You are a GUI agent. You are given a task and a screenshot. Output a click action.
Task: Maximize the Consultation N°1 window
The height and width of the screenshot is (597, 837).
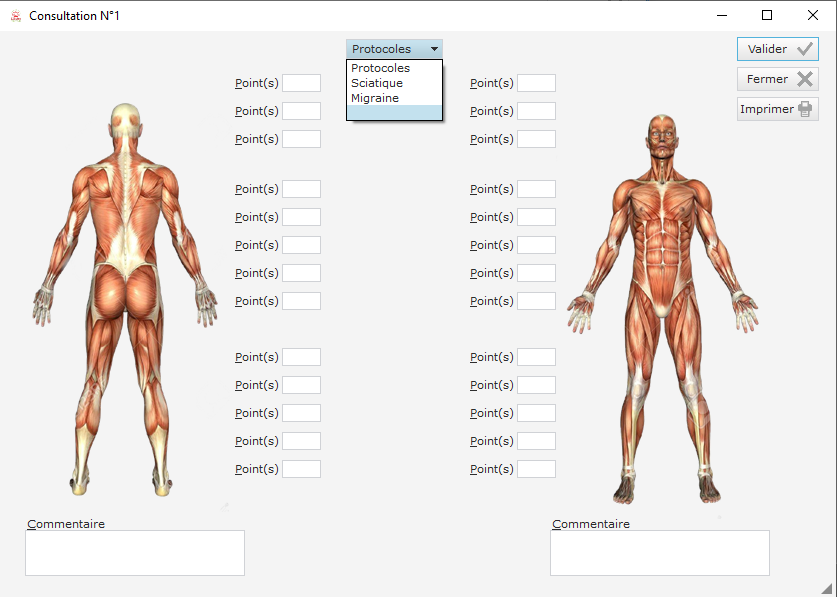(x=767, y=15)
